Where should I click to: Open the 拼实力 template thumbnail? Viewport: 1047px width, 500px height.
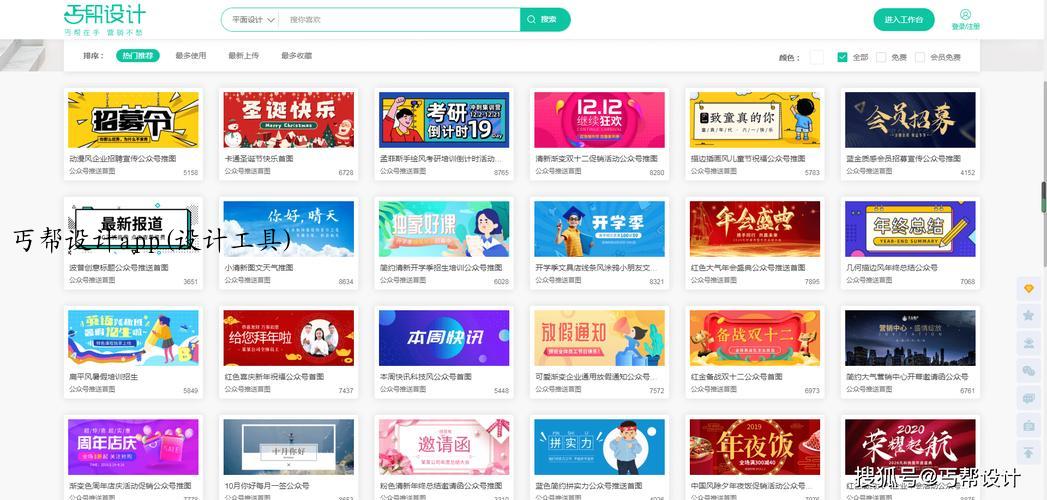pyautogui.click(x=600, y=447)
